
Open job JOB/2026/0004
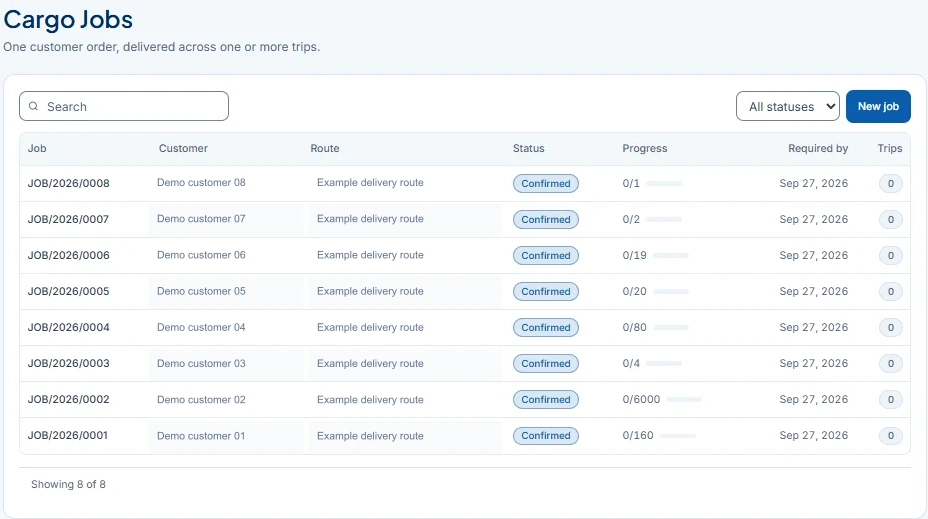point(69,328)
